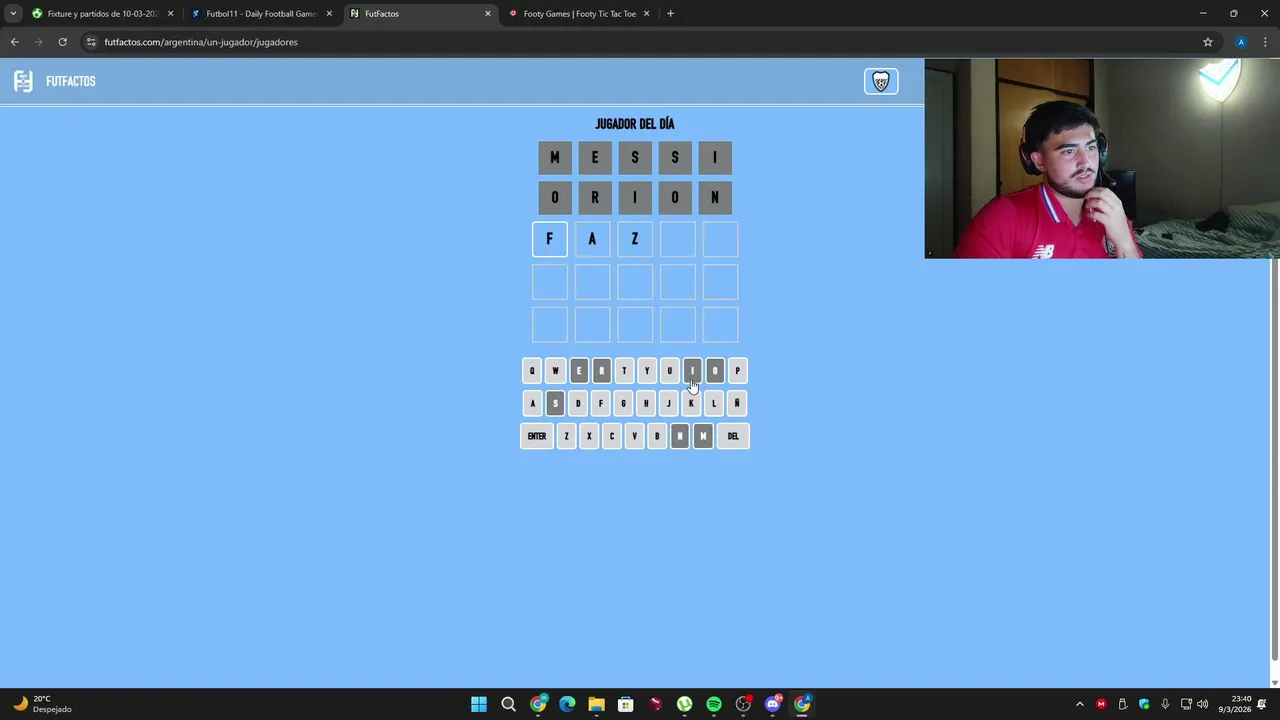Tap the T key on game keyboard
1280x720 pixels.
tap(624, 371)
